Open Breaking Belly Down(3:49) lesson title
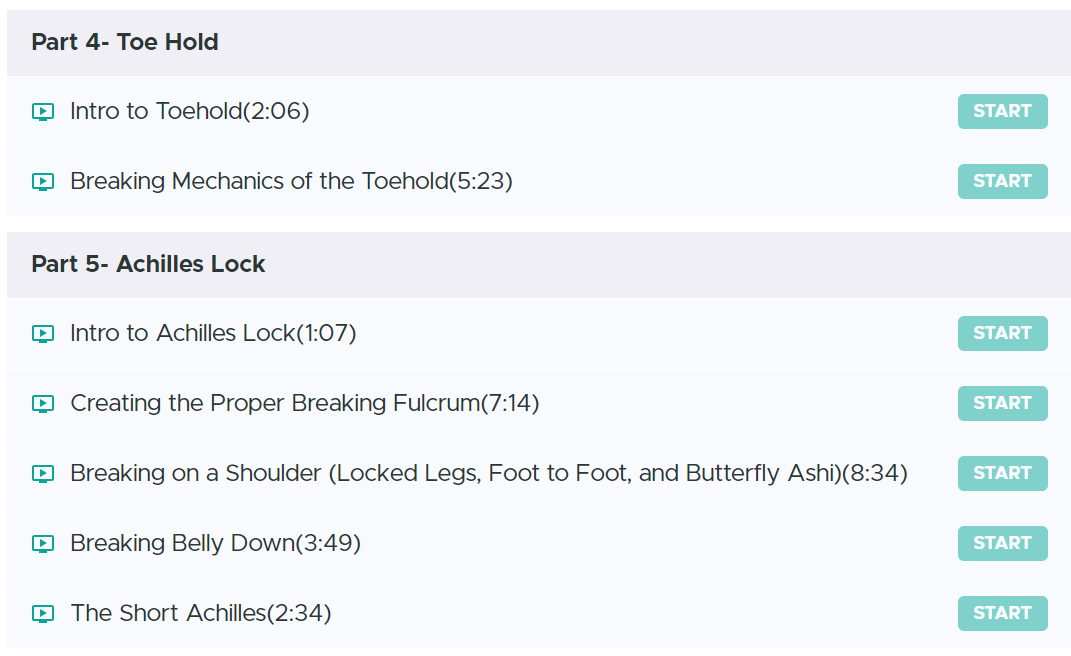This screenshot has height=656, width=1071. pyautogui.click(x=215, y=544)
